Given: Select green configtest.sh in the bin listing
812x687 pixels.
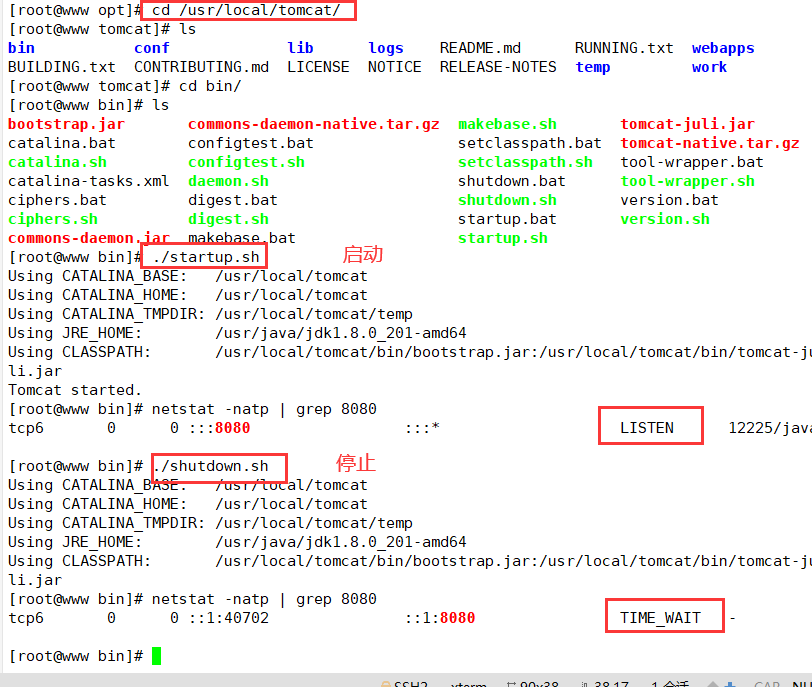Looking at the screenshot, I should [246, 162].
